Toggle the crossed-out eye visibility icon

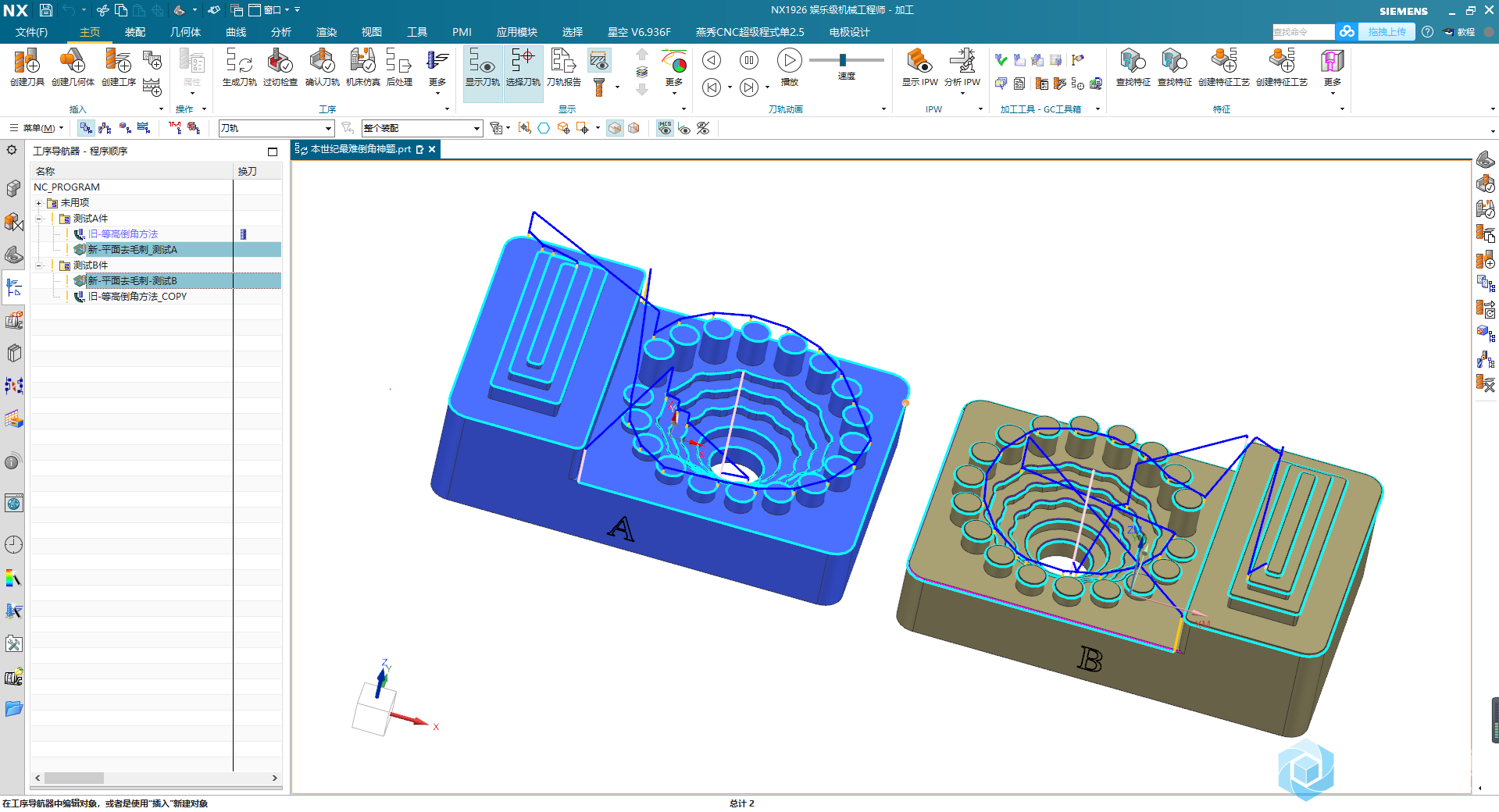pyautogui.click(x=703, y=128)
